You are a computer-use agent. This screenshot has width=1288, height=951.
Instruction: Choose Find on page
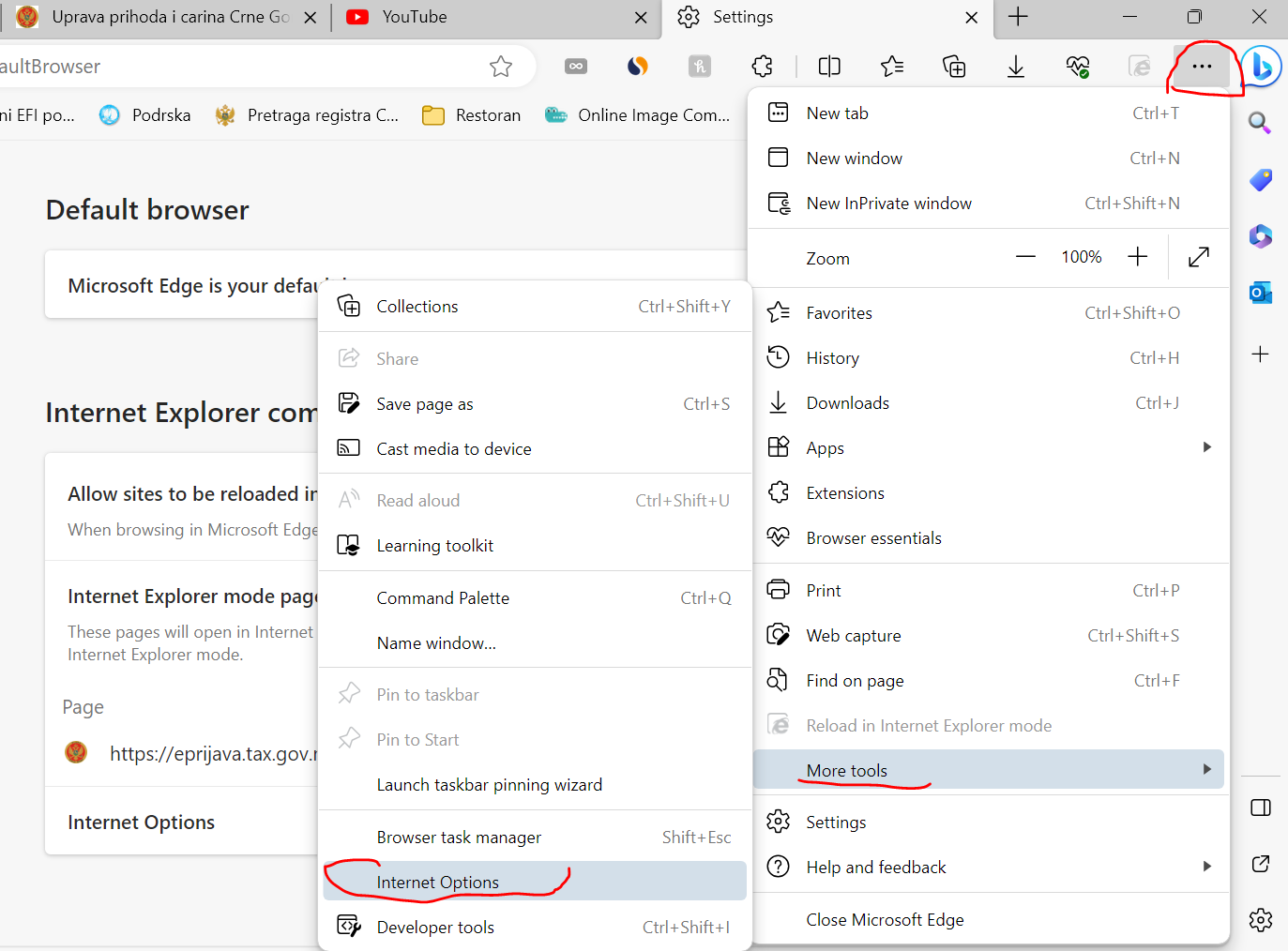tap(989, 681)
